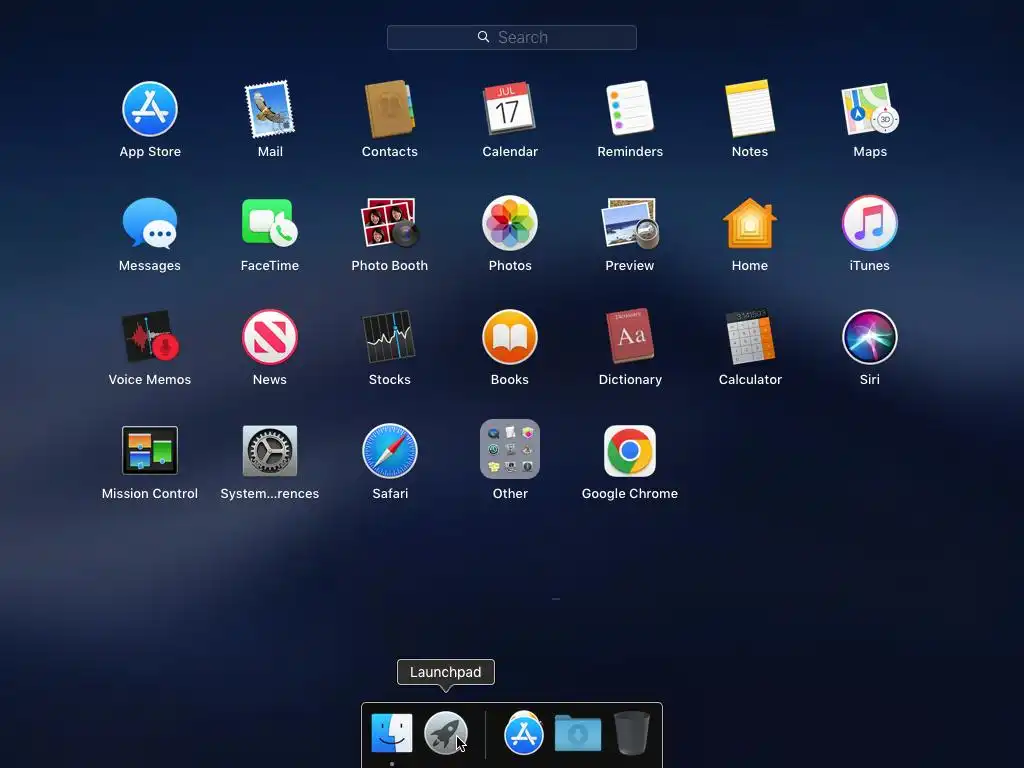Open the News app
The image size is (1024, 768).
[270, 337]
